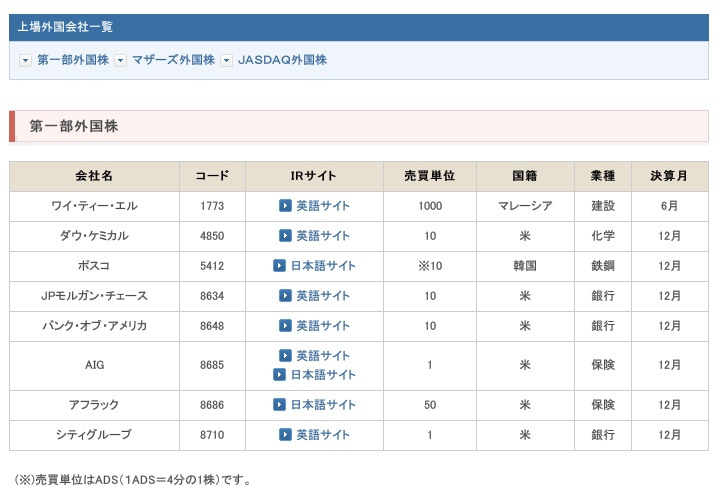722x498 pixels.
Task: Click trading unit ※10 for ポスコ
Action: (x=430, y=266)
